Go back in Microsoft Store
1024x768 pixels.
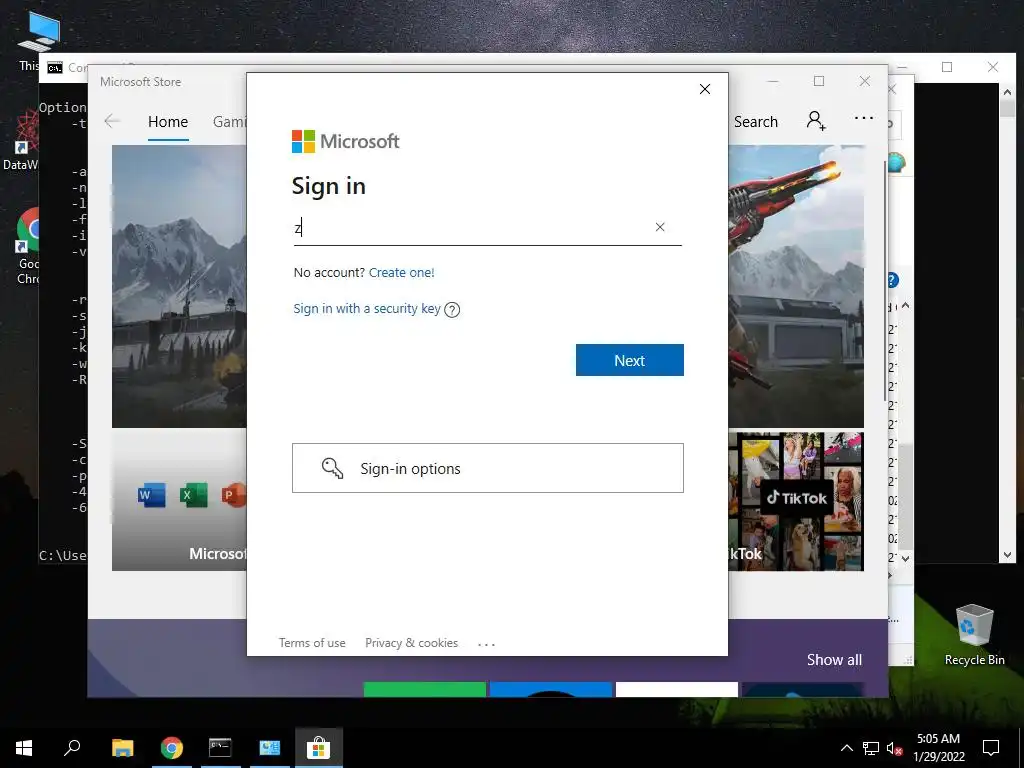click(112, 121)
